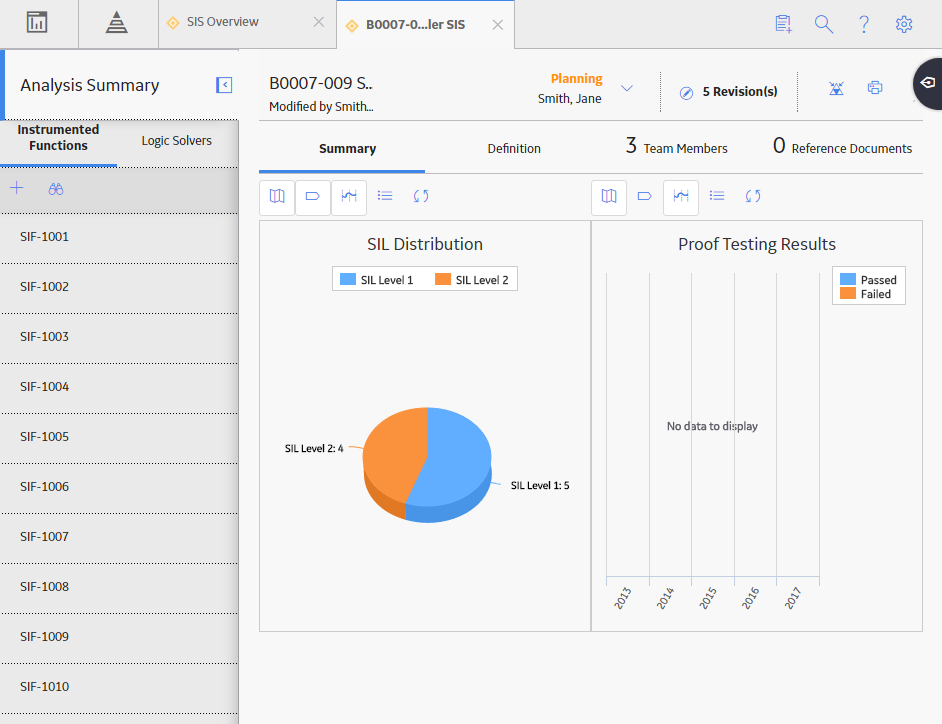This screenshot has height=724, width=942.
Task: Select SIF-1006 from the list
Action: [119, 486]
